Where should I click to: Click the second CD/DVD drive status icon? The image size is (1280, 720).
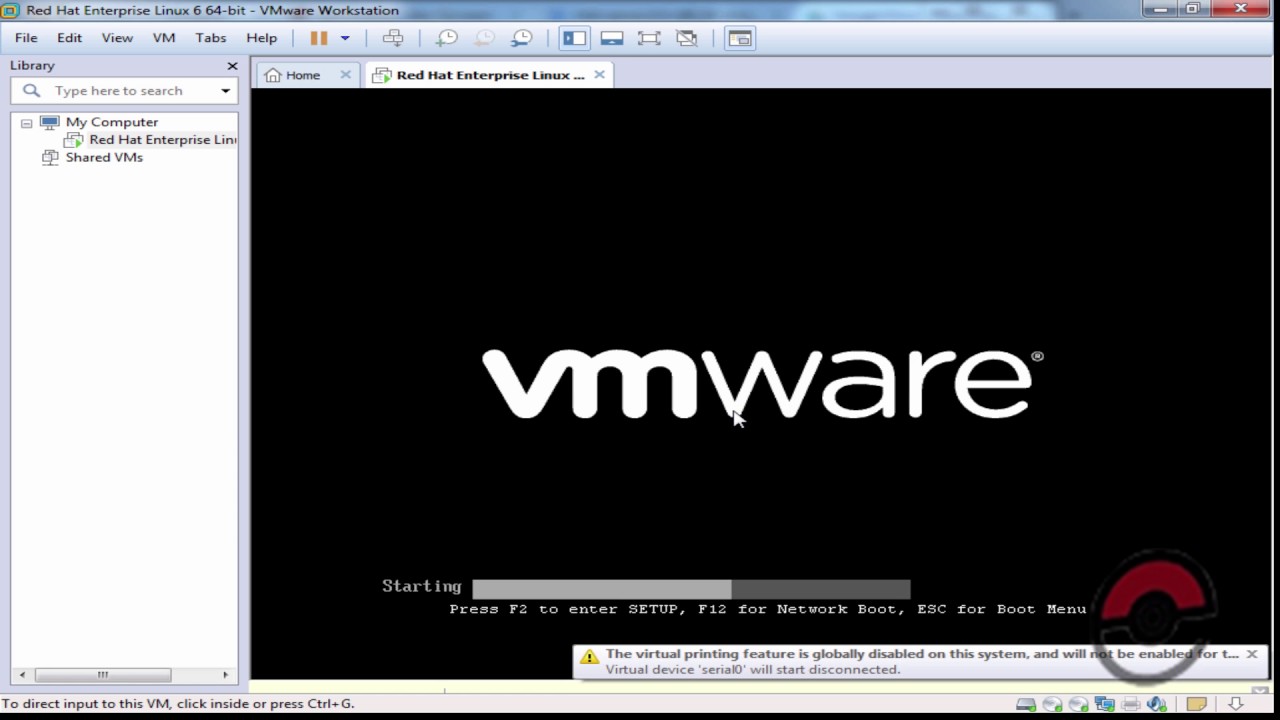point(1078,704)
